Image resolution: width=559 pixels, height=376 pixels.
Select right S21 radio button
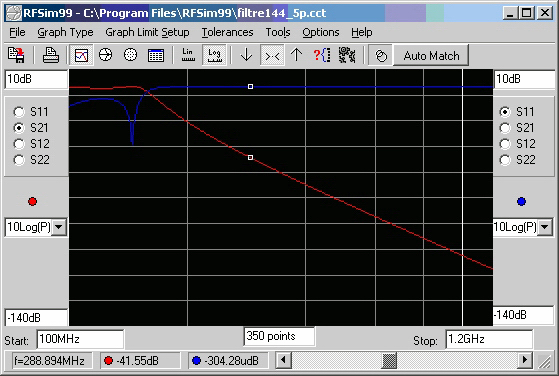[505, 128]
